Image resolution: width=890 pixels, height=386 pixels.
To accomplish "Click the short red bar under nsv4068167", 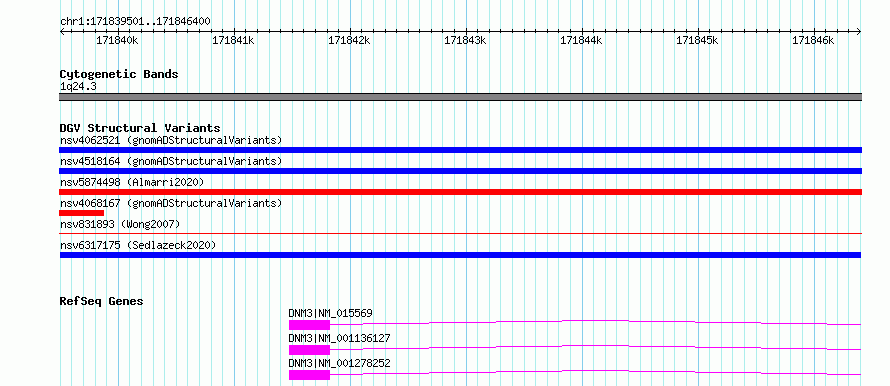I will (81, 213).
